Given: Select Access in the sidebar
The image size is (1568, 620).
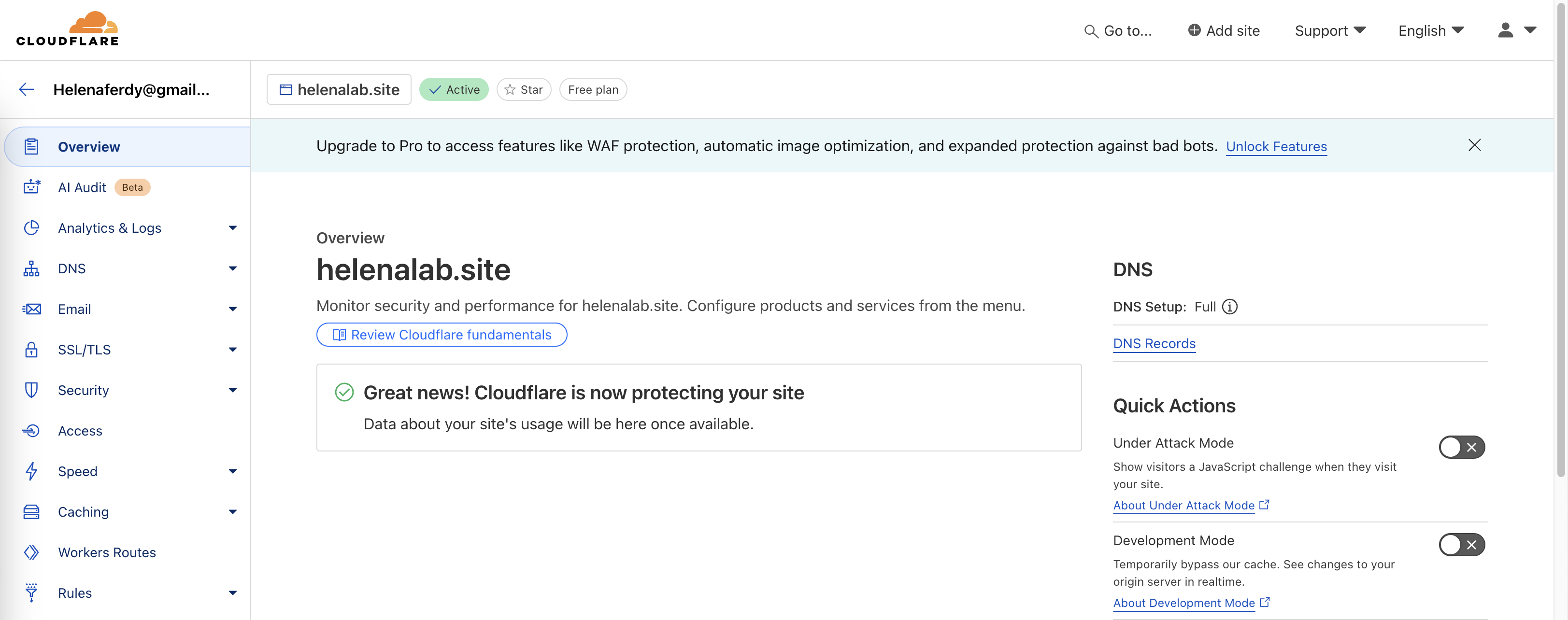Looking at the screenshot, I should click(x=80, y=431).
